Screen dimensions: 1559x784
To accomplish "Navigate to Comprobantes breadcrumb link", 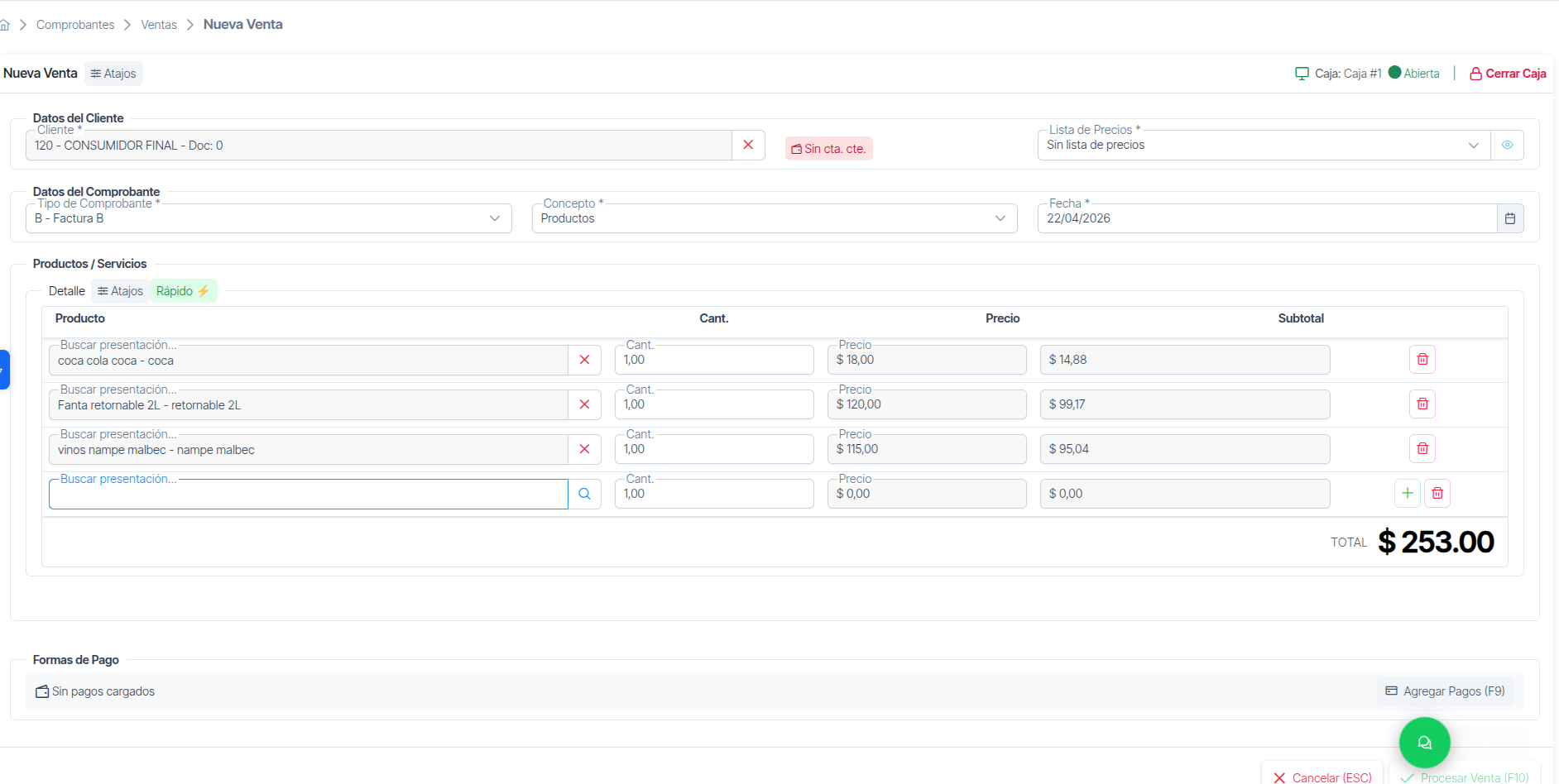I will [x=75, y=25].
